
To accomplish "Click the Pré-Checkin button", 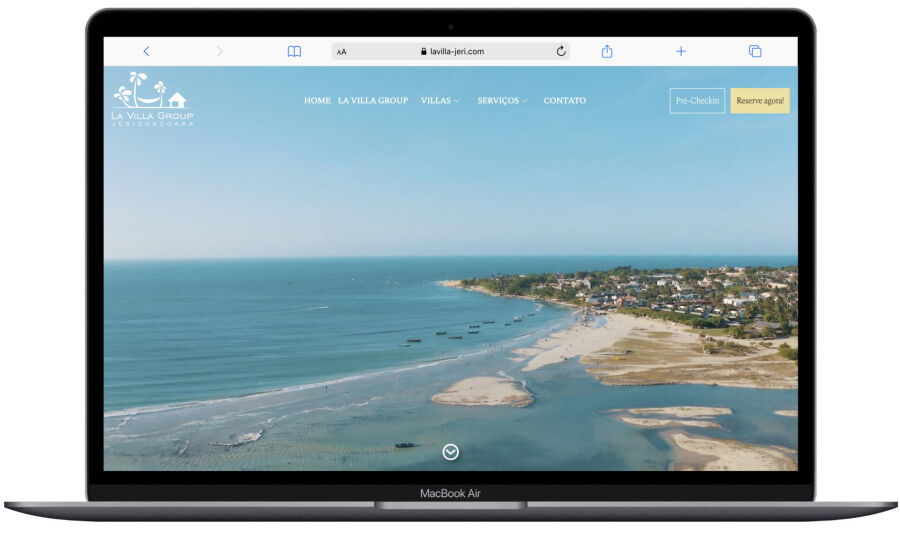I will point(697,100).
